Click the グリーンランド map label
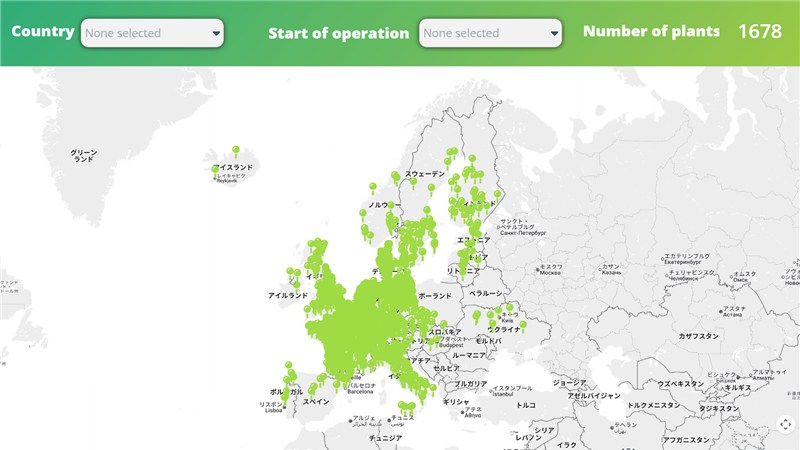 83,156
